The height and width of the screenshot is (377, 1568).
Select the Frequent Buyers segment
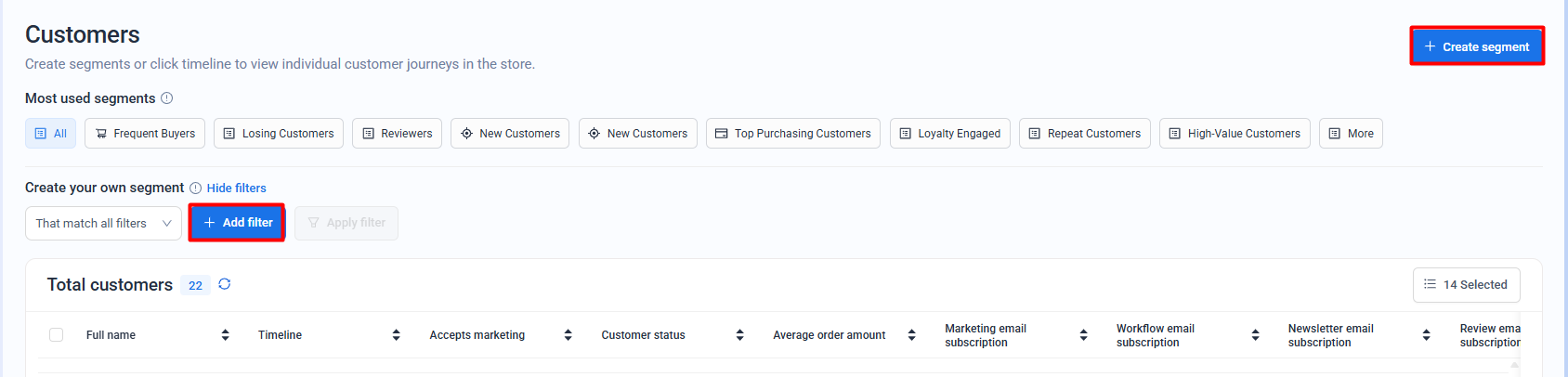click(x=145, y=134)
